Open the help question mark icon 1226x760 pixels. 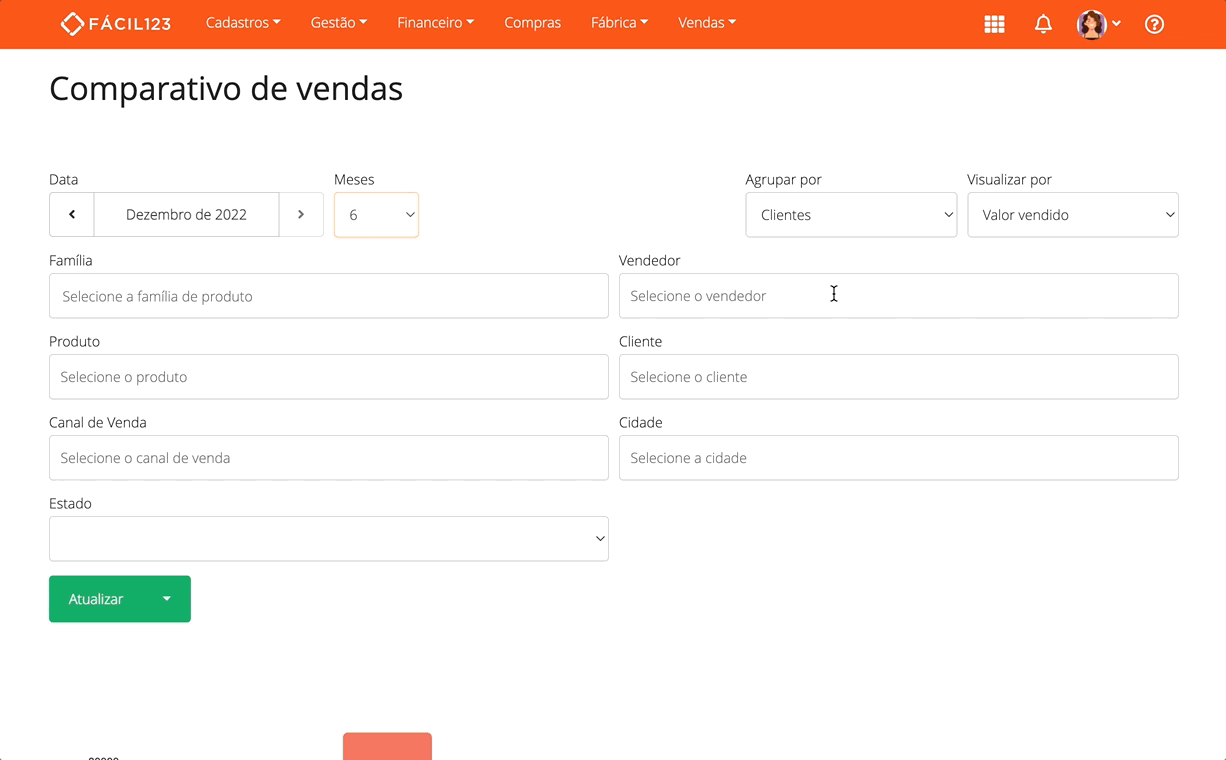pyautogui.click(x=1154, y=23)
